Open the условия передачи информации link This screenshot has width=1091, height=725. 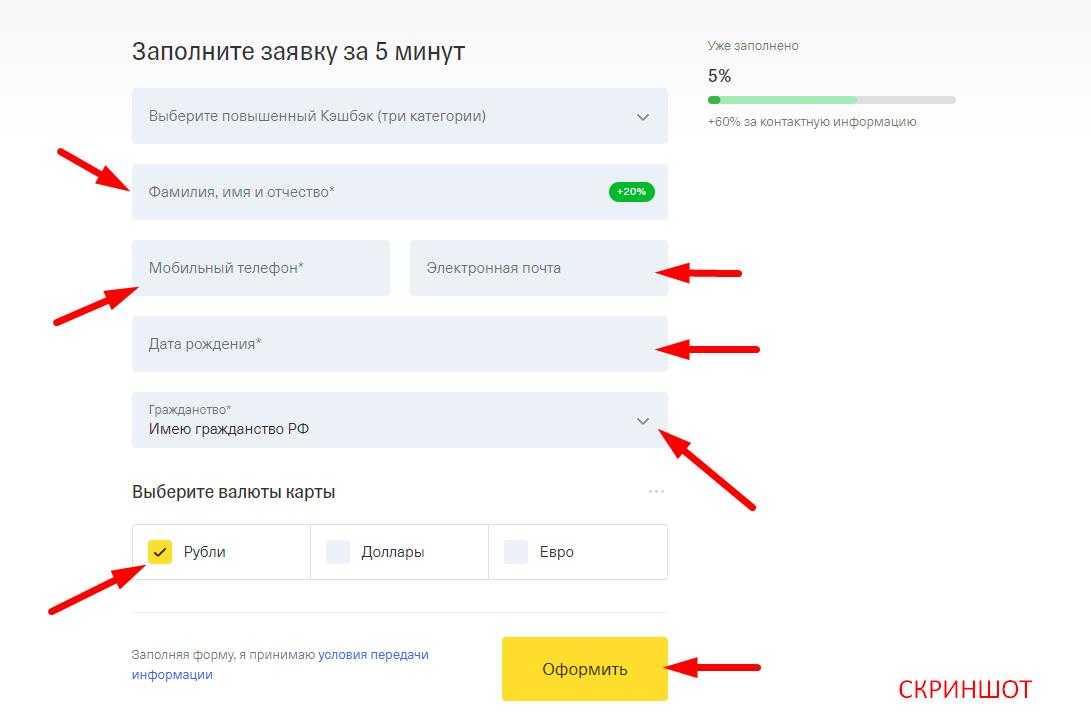373,655
